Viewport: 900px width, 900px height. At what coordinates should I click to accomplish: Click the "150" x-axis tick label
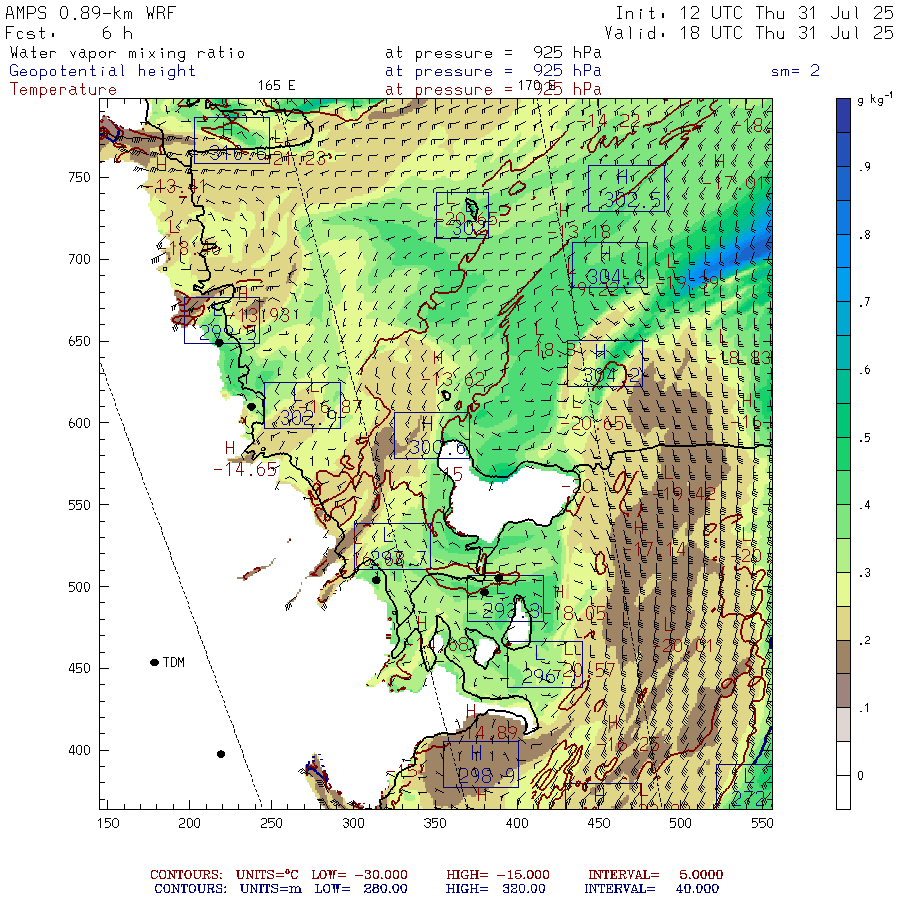click(x=108, y=823)
